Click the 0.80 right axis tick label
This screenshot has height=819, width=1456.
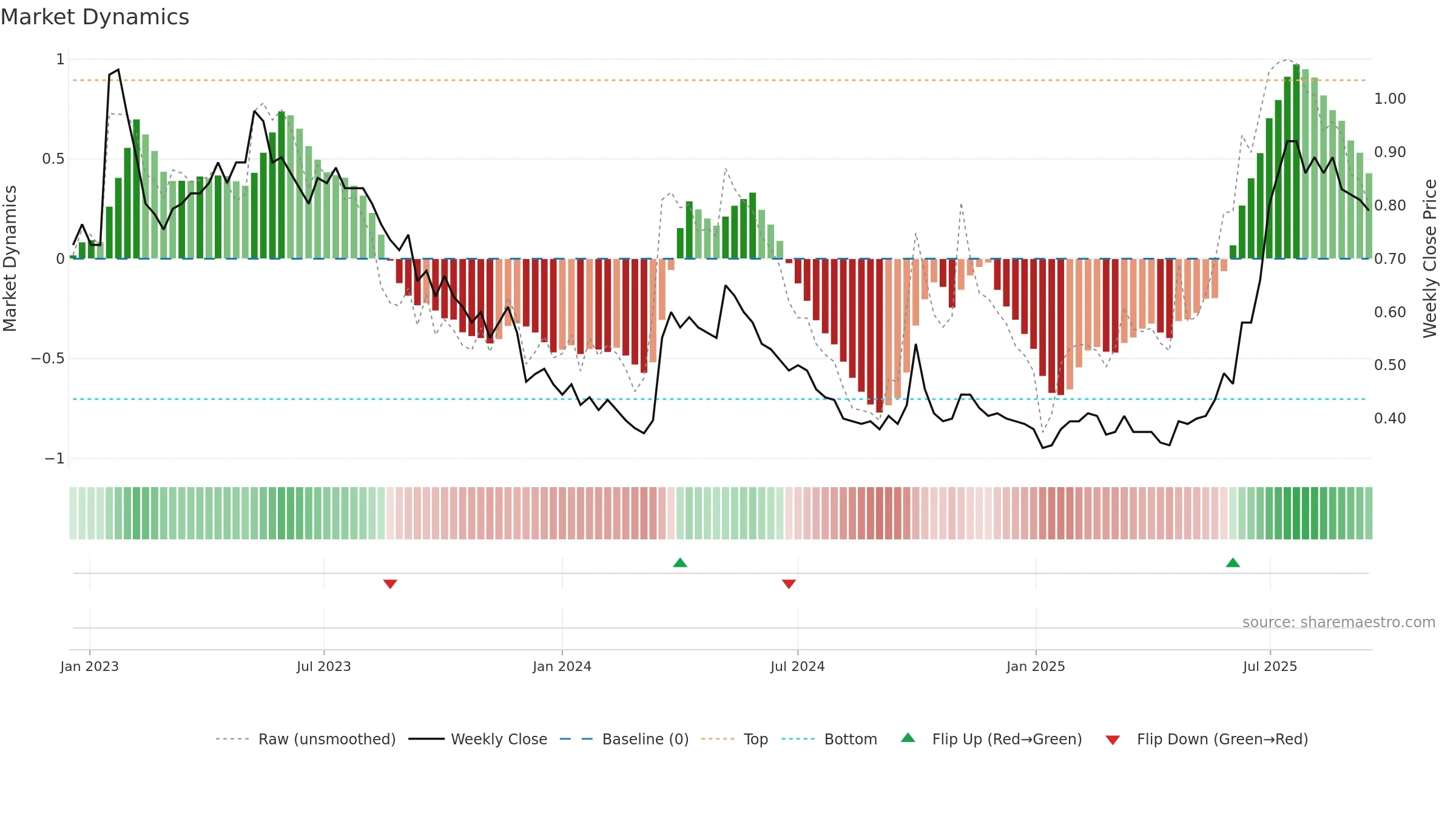tap(1390, 205)
